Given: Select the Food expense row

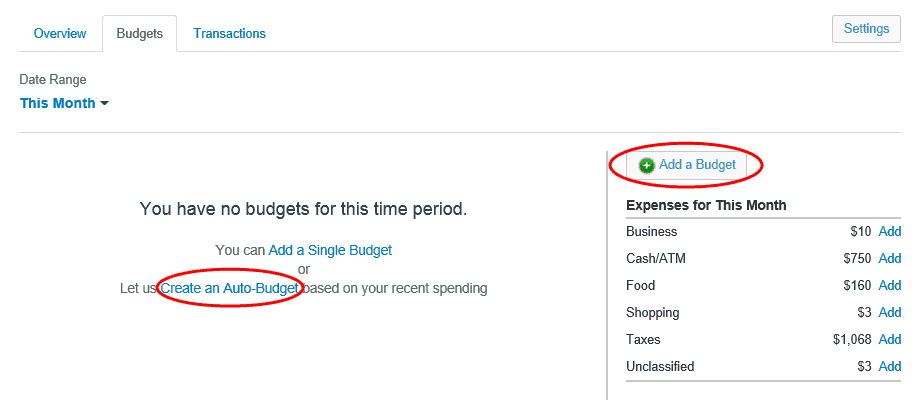Looking at the screenshot, I should tap(763, 285).
